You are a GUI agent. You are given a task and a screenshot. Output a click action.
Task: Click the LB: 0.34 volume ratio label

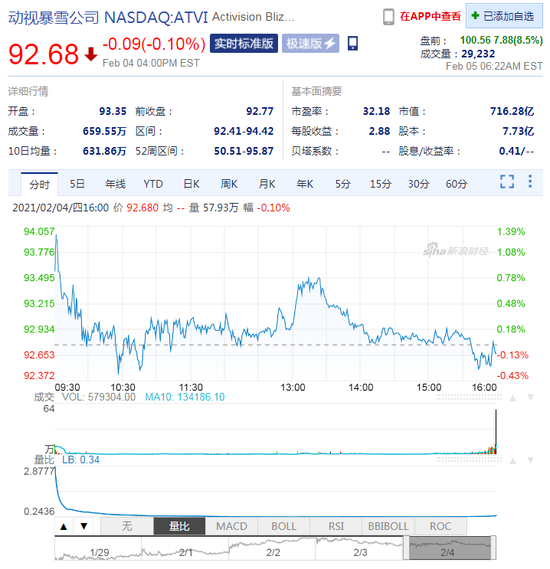pos(81,460)
